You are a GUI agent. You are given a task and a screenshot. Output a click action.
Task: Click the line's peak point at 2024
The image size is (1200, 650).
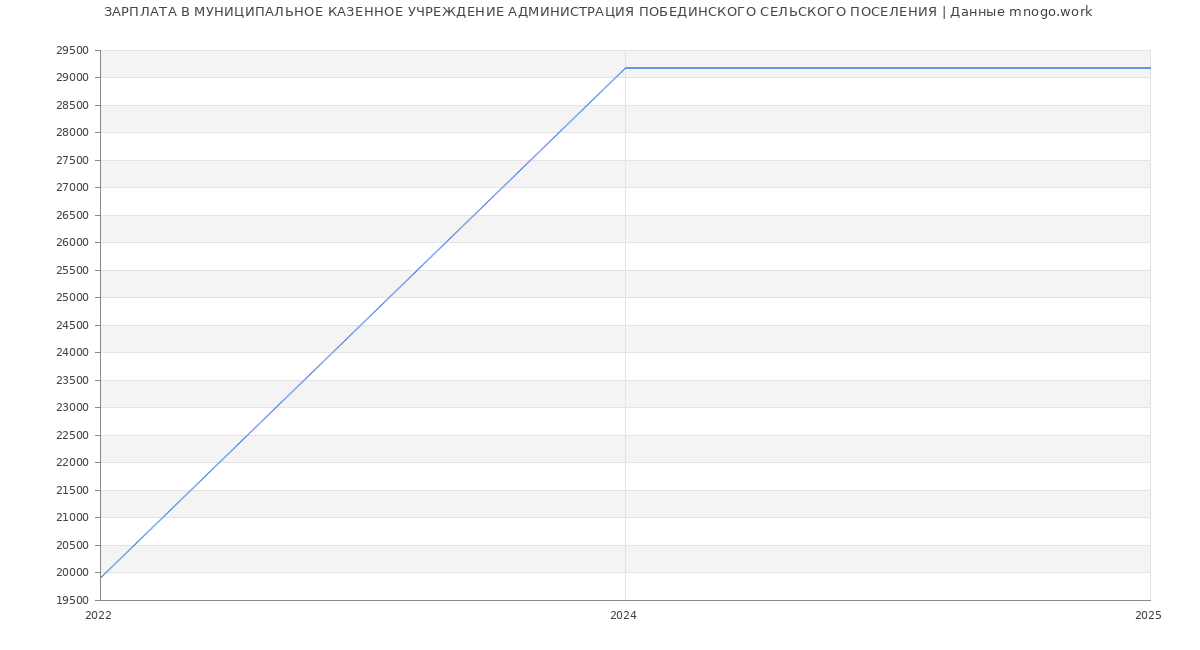coord(625,68)
